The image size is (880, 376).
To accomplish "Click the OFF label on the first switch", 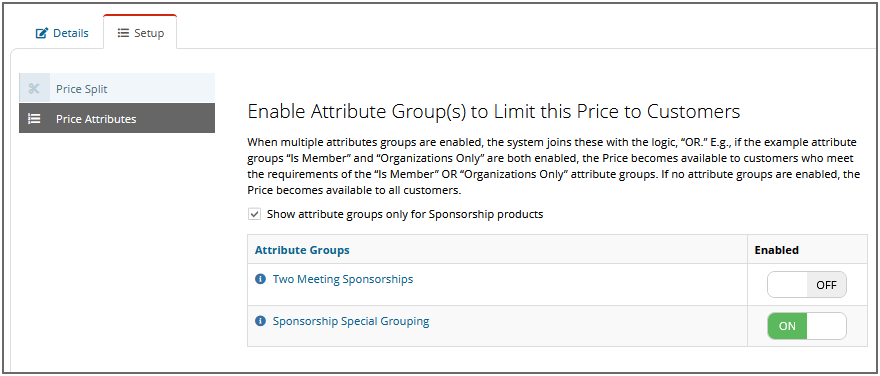I will tap(826, 285).
